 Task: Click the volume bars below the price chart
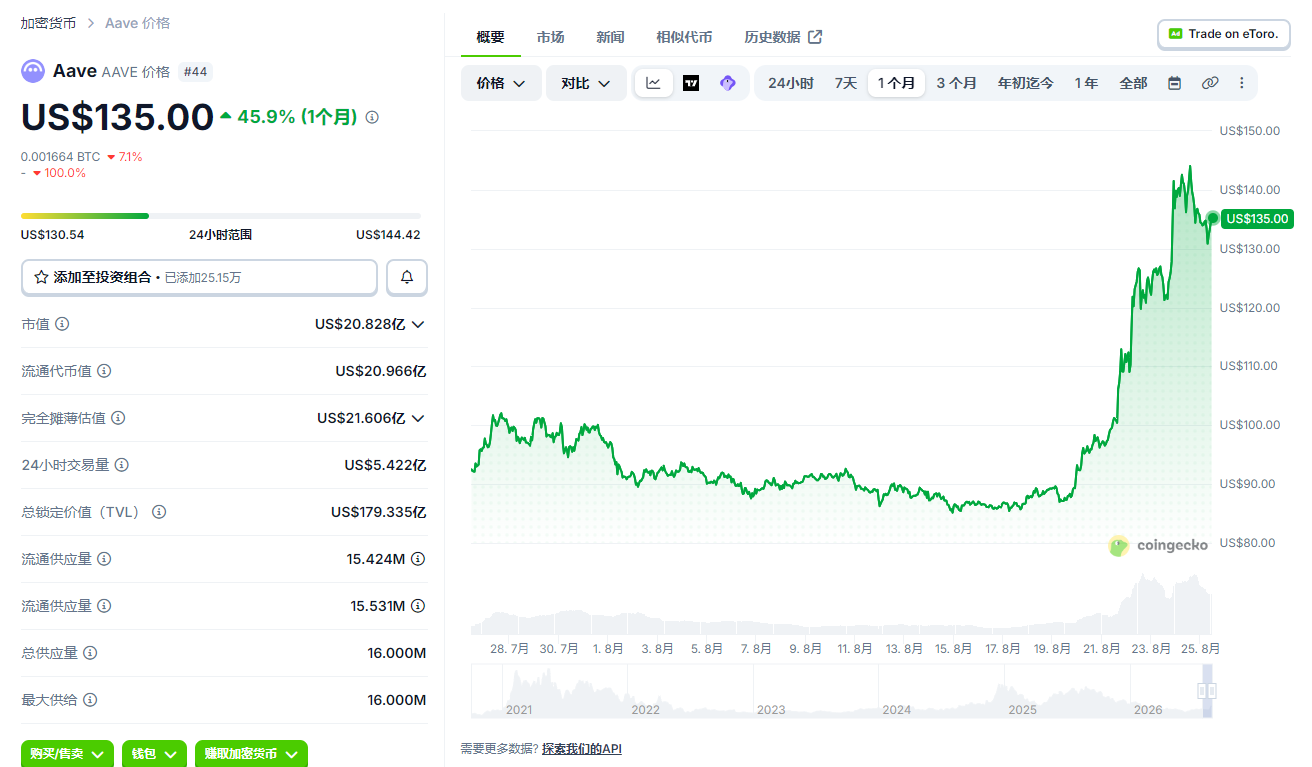coord(841,606)
